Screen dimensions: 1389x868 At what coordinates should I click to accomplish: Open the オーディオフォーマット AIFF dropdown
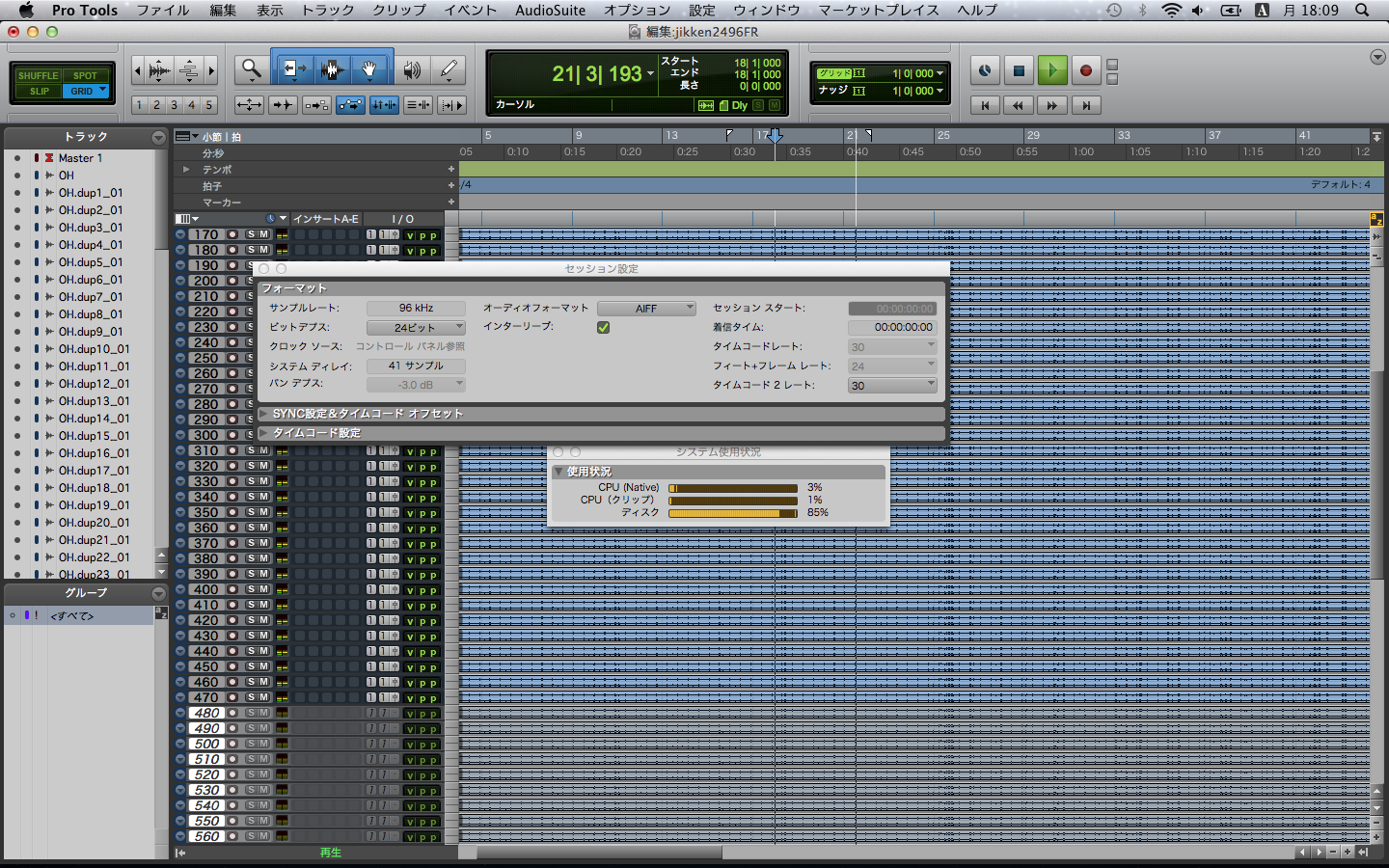click(646, 309)
